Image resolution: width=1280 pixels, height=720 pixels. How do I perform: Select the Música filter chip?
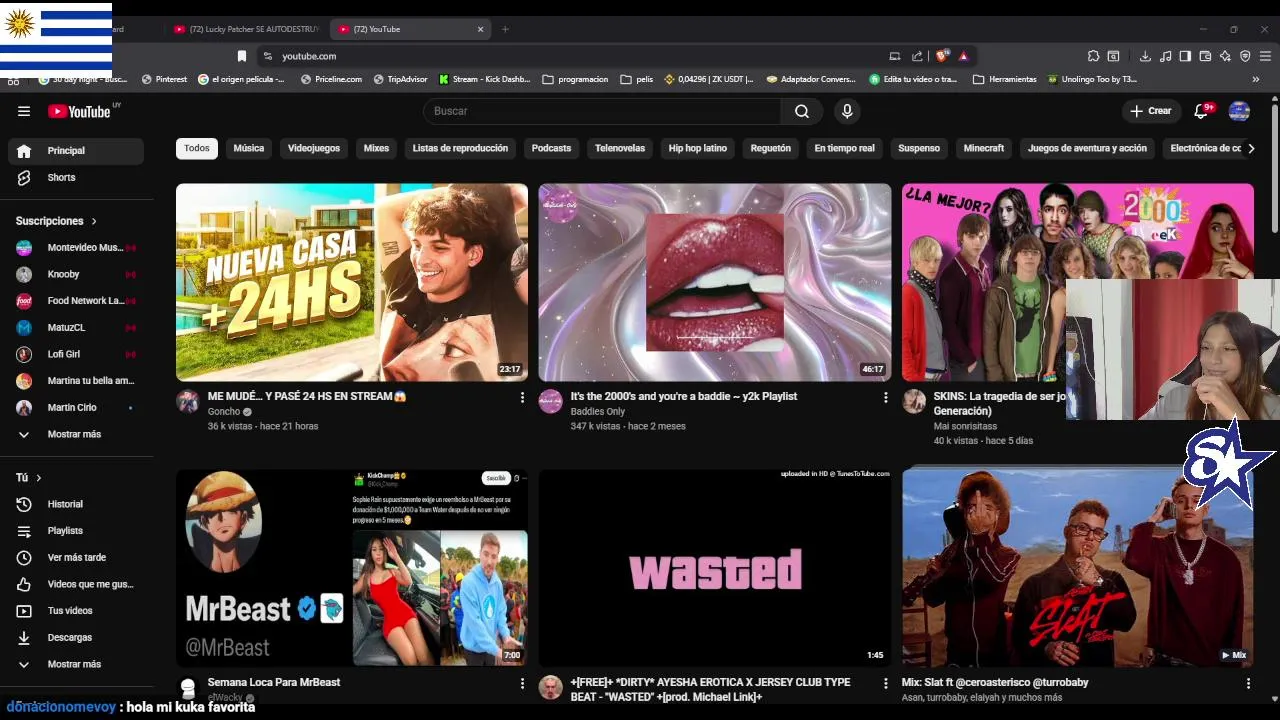tap(249, 148)
